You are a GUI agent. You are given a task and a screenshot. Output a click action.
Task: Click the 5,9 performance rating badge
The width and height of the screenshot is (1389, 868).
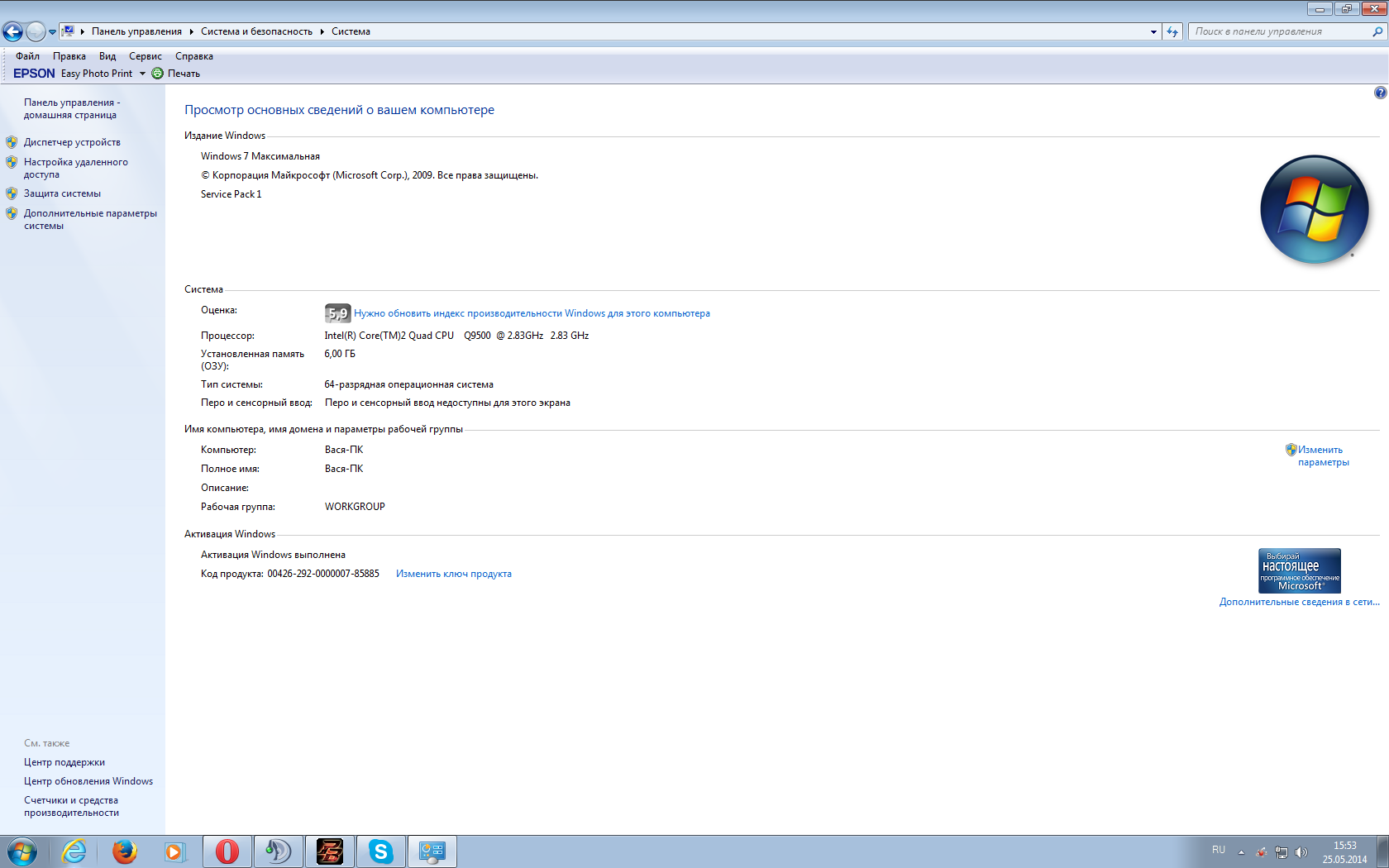coord(337,313)
